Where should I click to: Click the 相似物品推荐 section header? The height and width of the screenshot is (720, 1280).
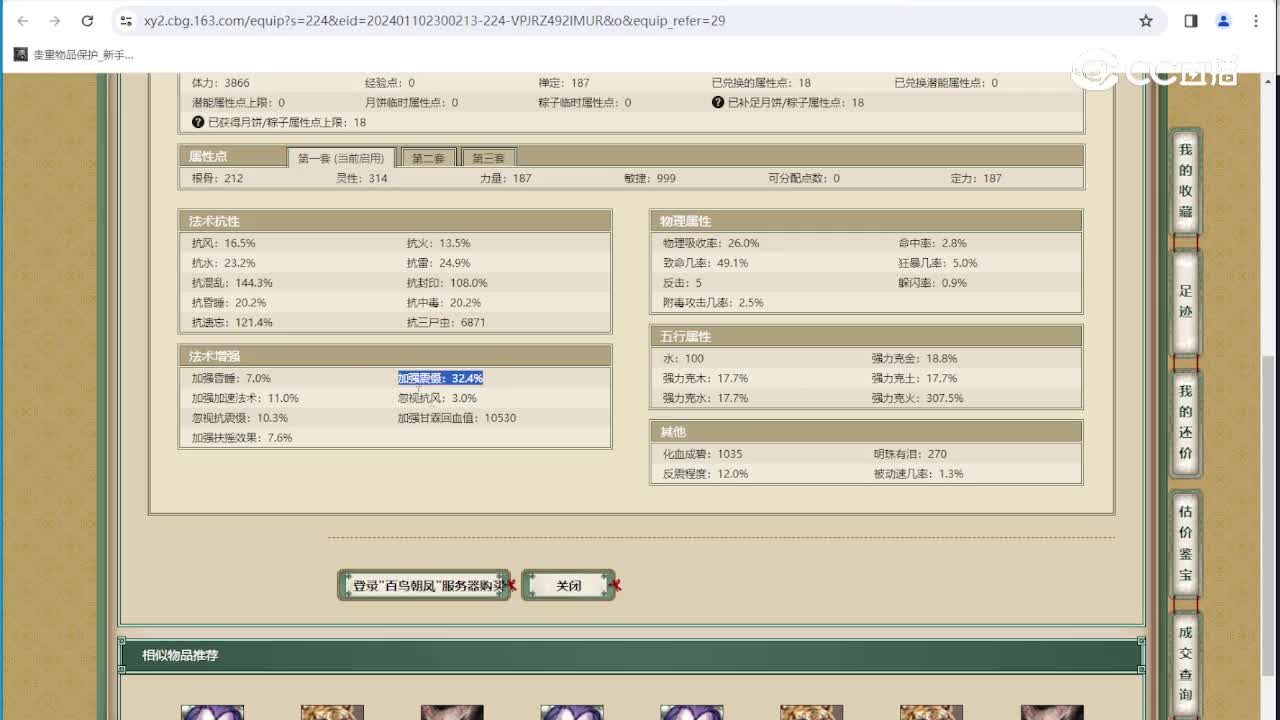(x=631, y=656)
